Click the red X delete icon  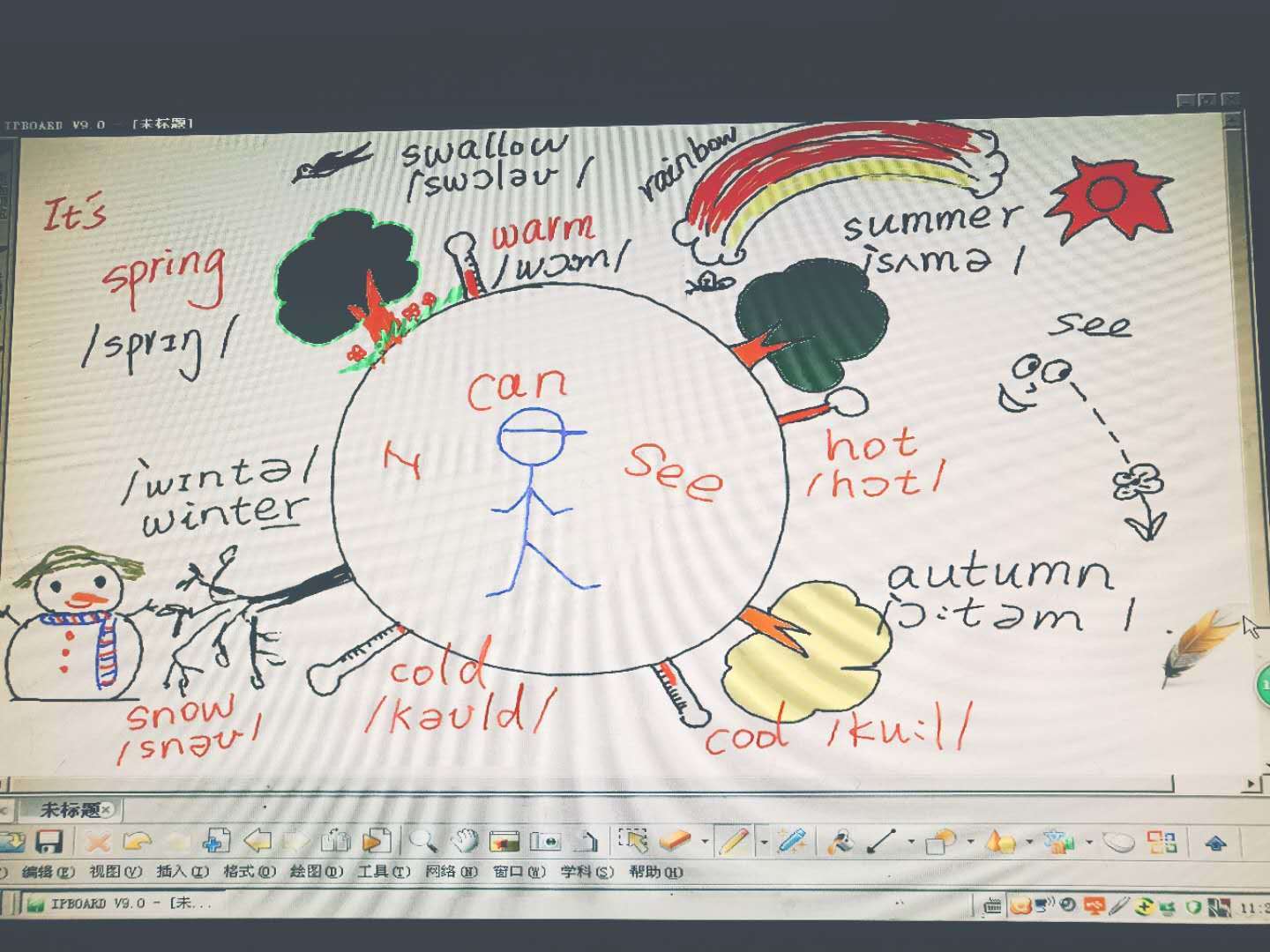click(x=97, y=841)
